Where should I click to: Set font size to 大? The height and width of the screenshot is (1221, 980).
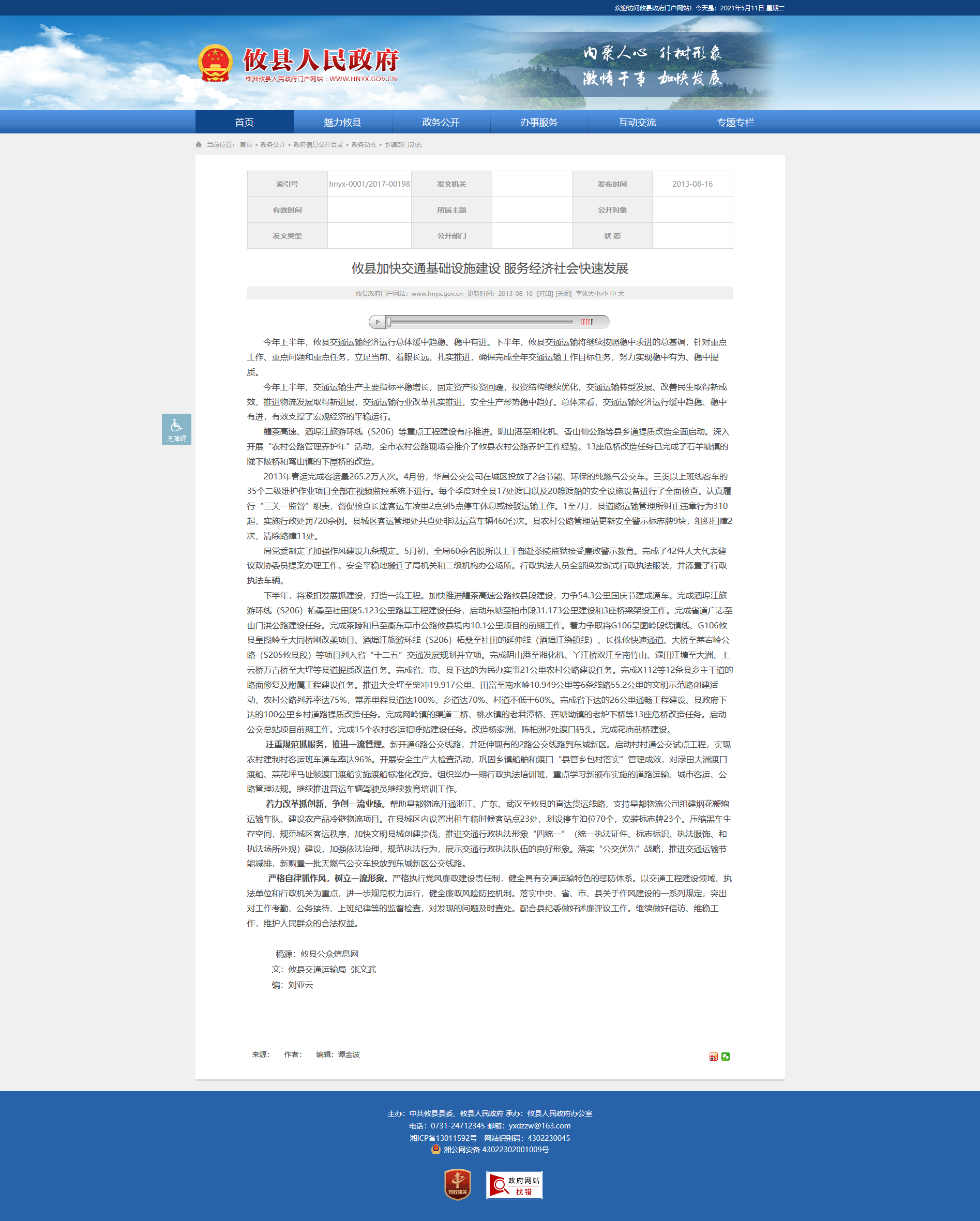[x=621, y=293]
